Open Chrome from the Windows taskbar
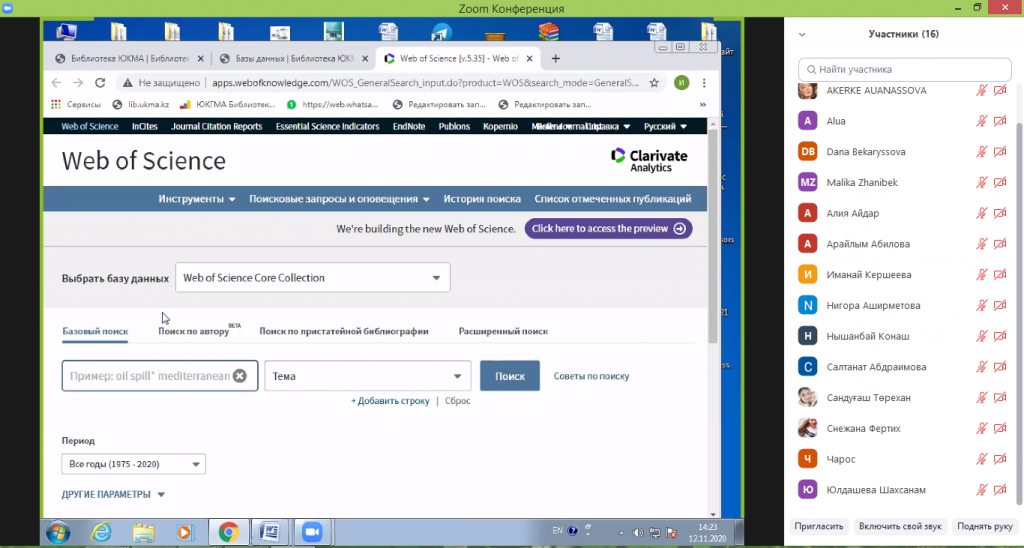 pyautogui.click(x=228, y=532)
